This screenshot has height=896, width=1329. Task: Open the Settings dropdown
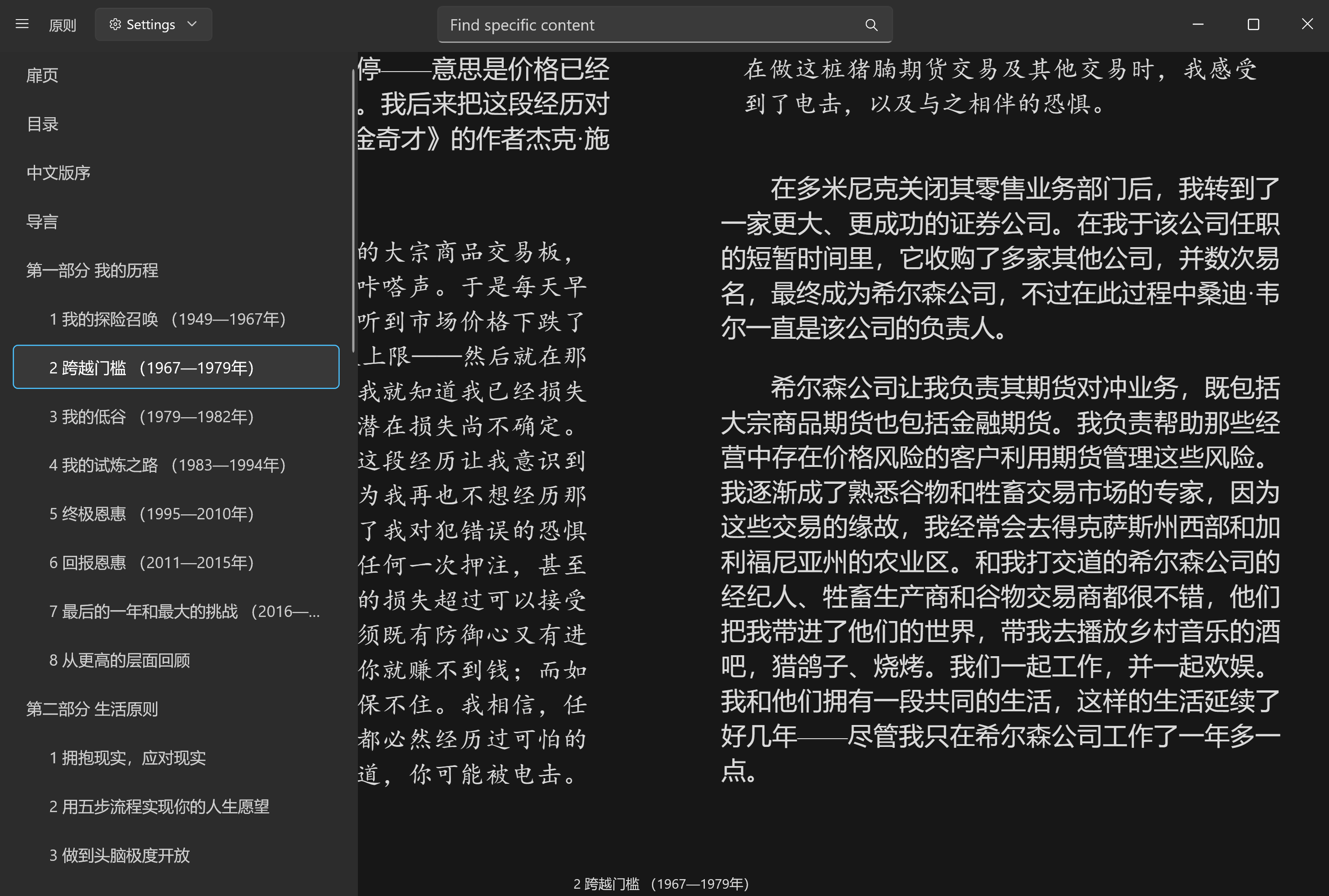(153, 24)
